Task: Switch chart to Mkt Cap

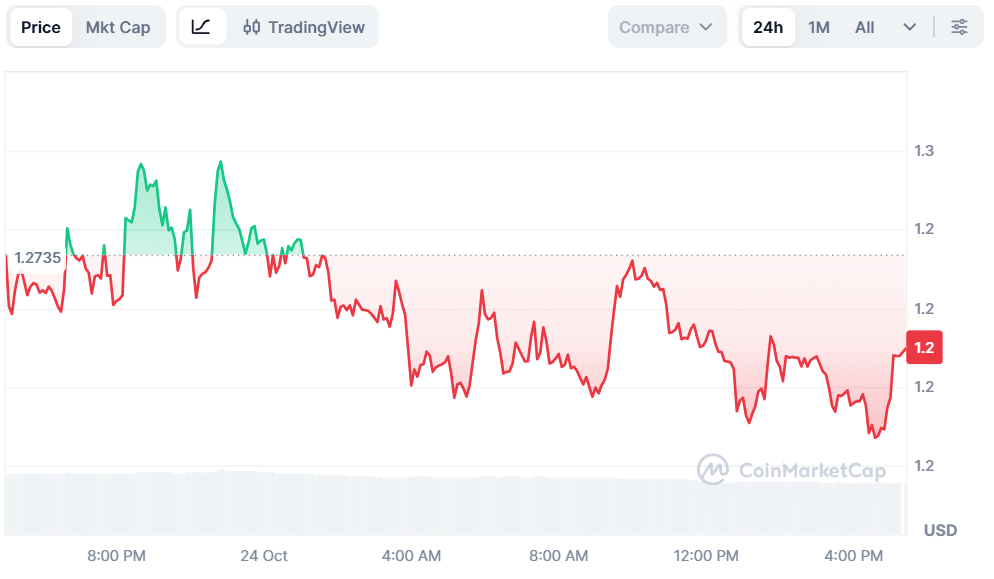Action: coord(118,27)
